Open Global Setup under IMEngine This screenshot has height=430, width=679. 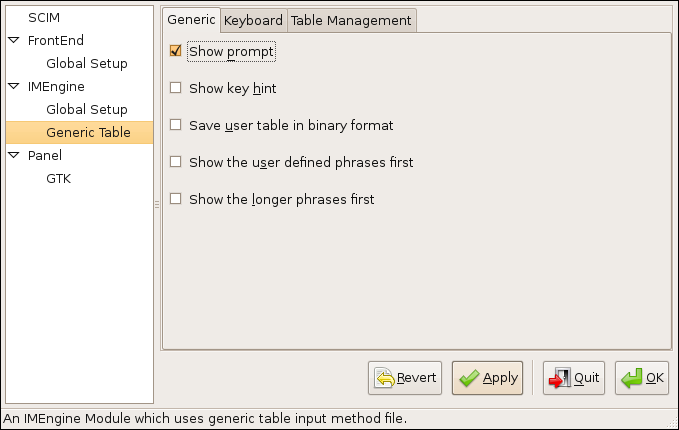pos(87,110)
